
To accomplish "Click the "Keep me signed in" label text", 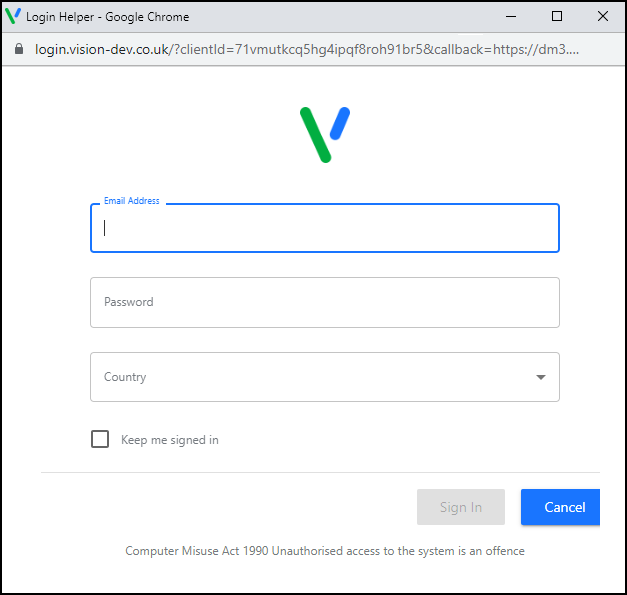I will 170,440.
